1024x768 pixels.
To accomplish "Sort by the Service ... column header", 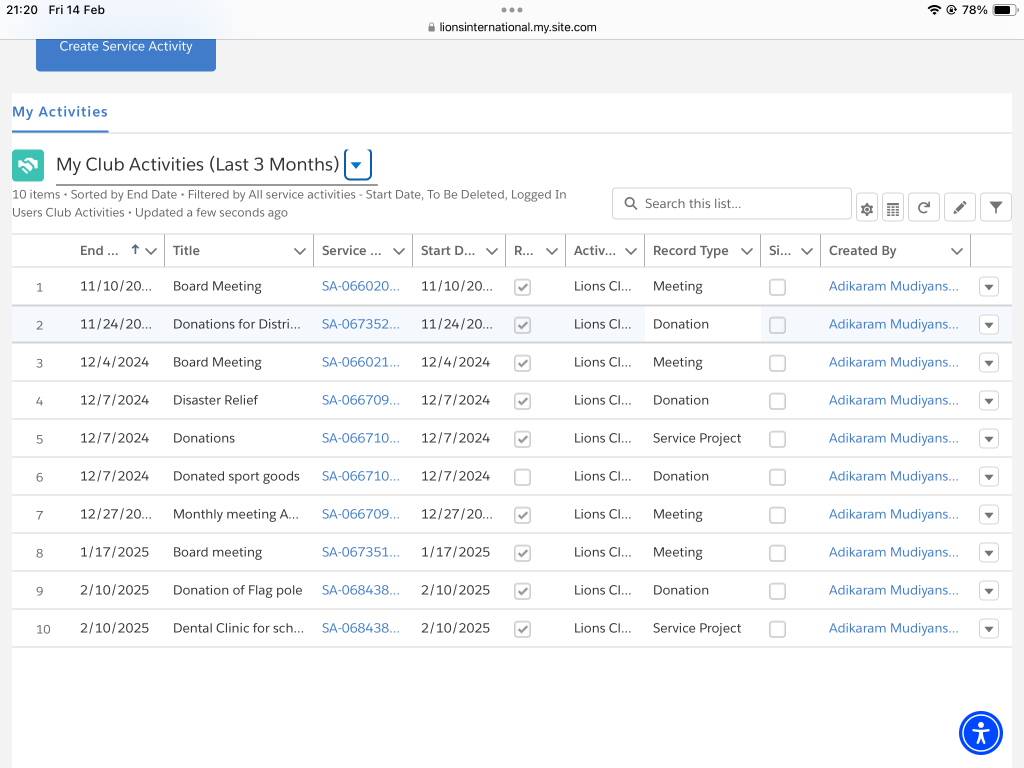I will tap(351, 251).
